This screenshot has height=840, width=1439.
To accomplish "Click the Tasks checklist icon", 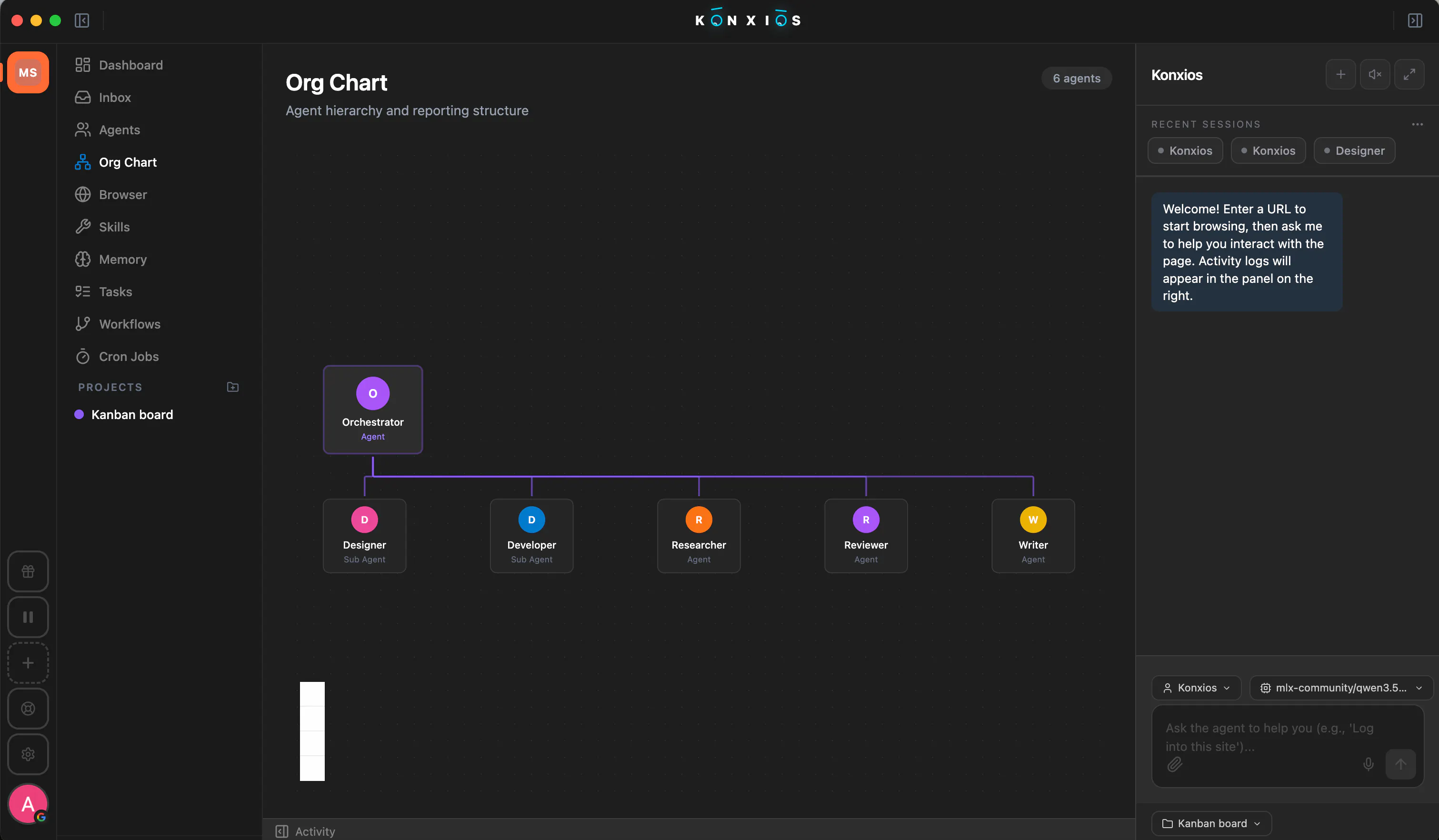I will [x=83, y=292].
